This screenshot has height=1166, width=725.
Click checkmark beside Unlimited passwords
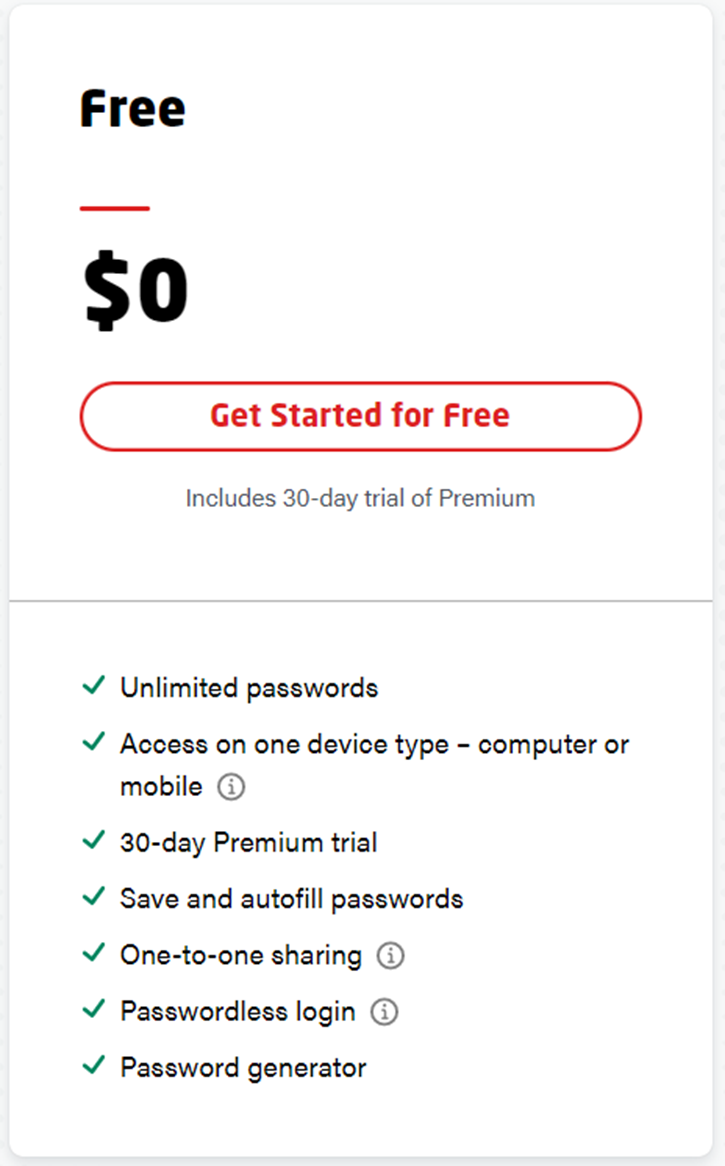pos(94,685)
